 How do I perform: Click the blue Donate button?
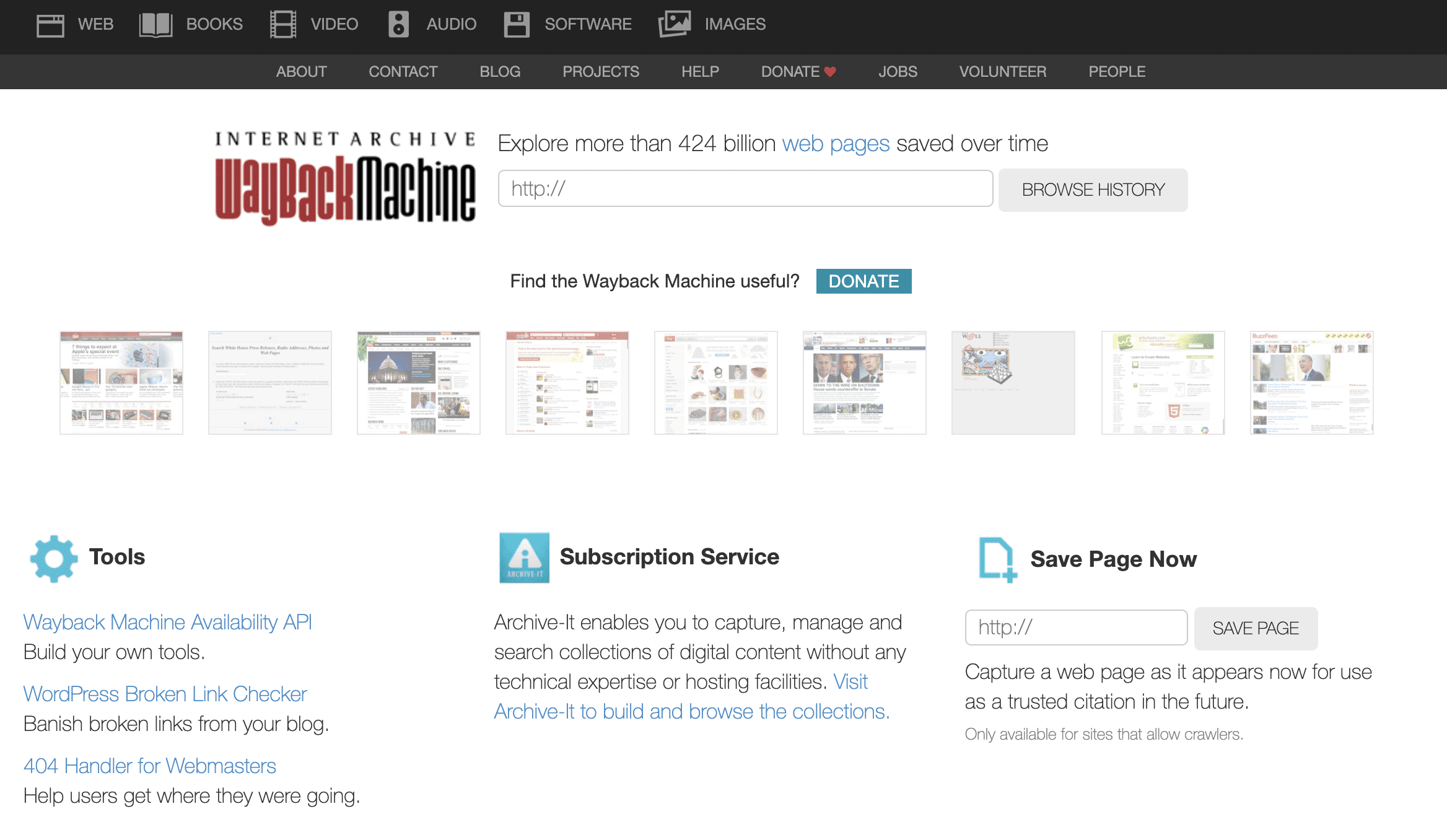863,281
